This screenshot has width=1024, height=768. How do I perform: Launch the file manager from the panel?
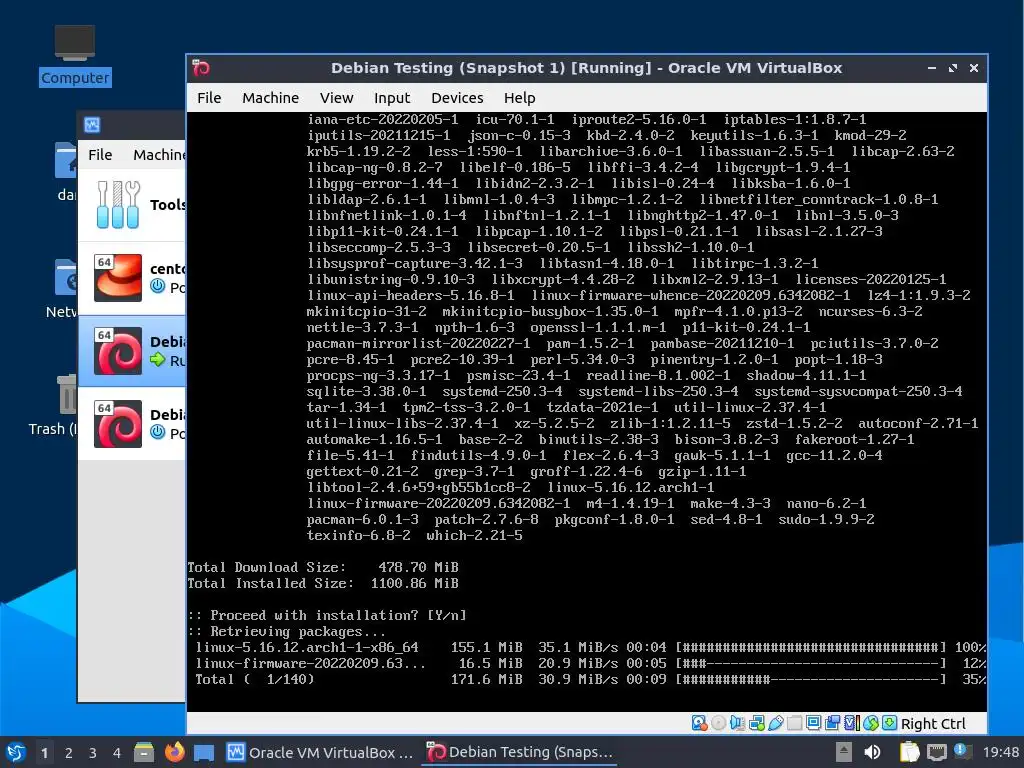click(x=144, y=752)
